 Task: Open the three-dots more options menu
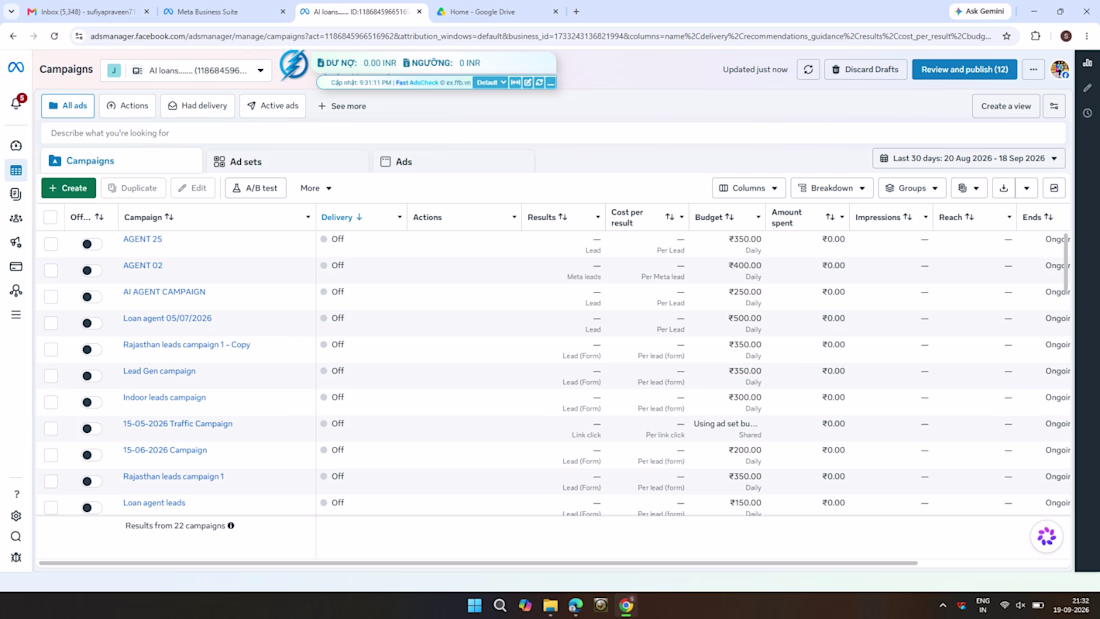tap(1033, 69)
